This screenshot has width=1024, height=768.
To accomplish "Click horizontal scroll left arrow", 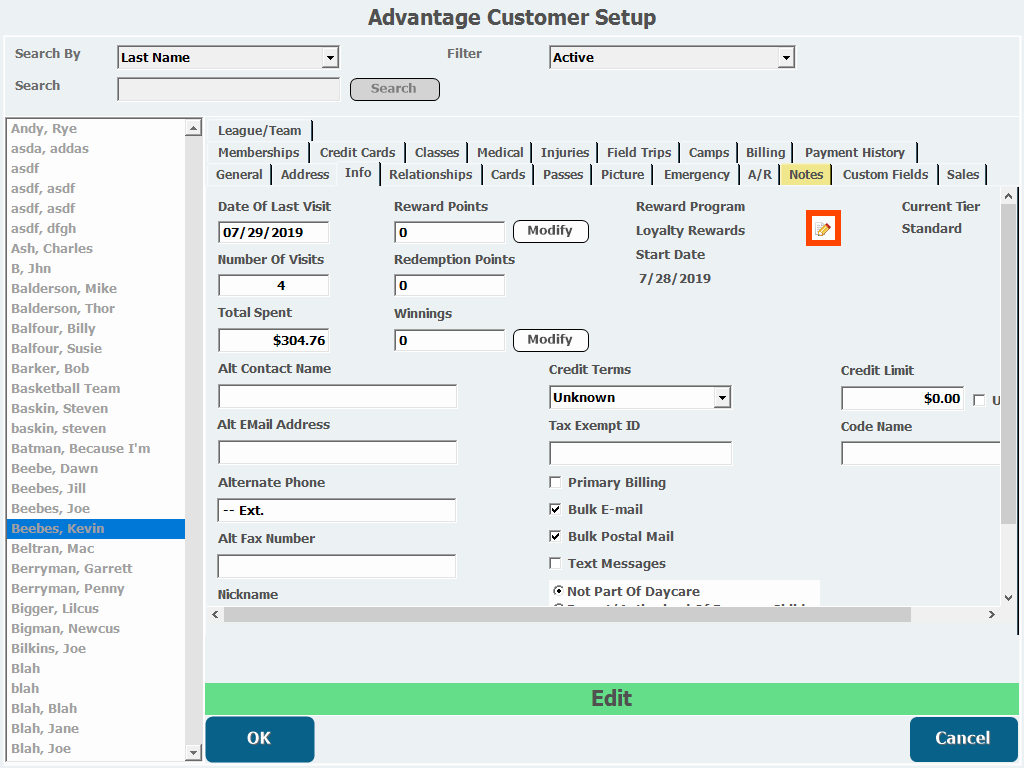I will [x=214, y=614].
